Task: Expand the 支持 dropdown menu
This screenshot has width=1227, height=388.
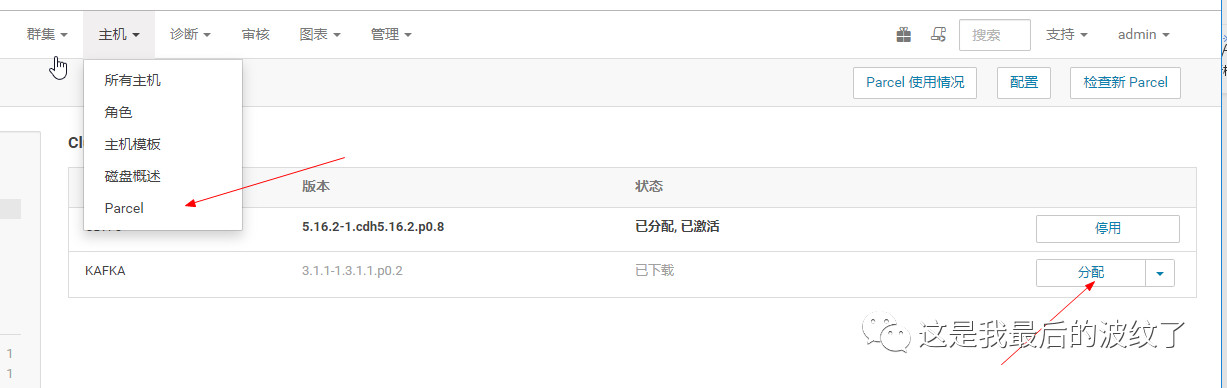Action: (1066, 34)
